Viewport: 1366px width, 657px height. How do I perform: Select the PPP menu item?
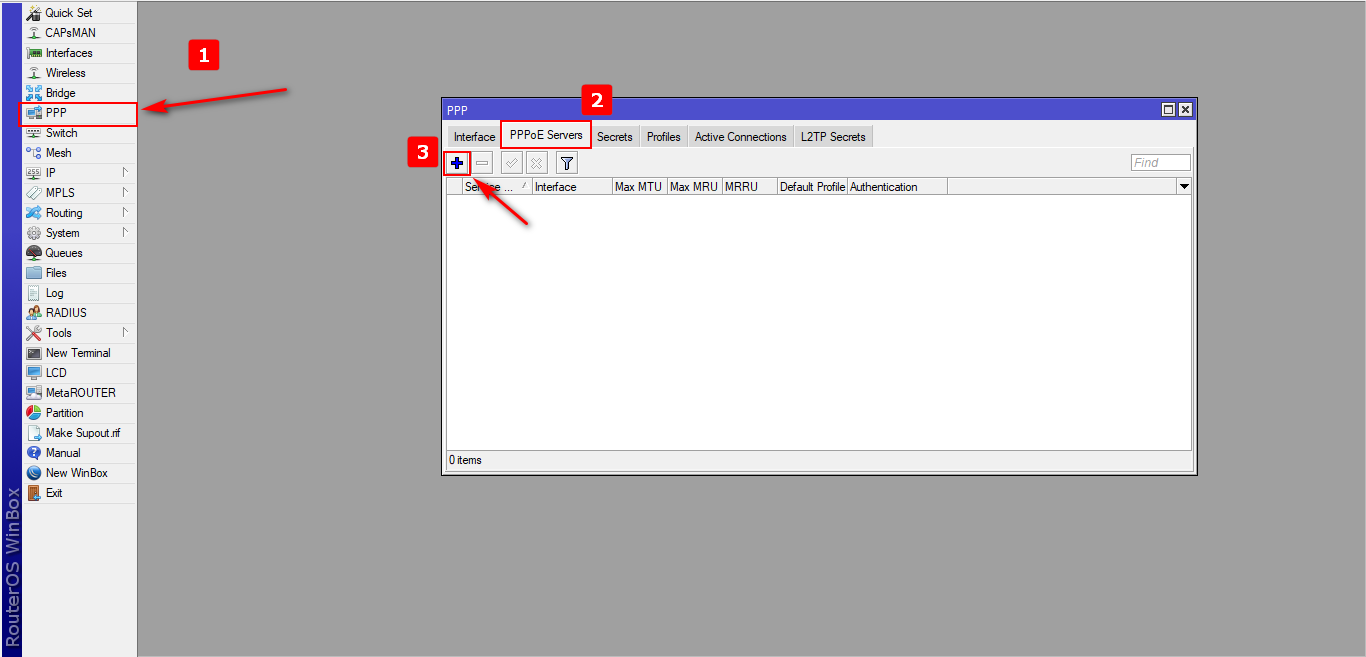(56, 113)
